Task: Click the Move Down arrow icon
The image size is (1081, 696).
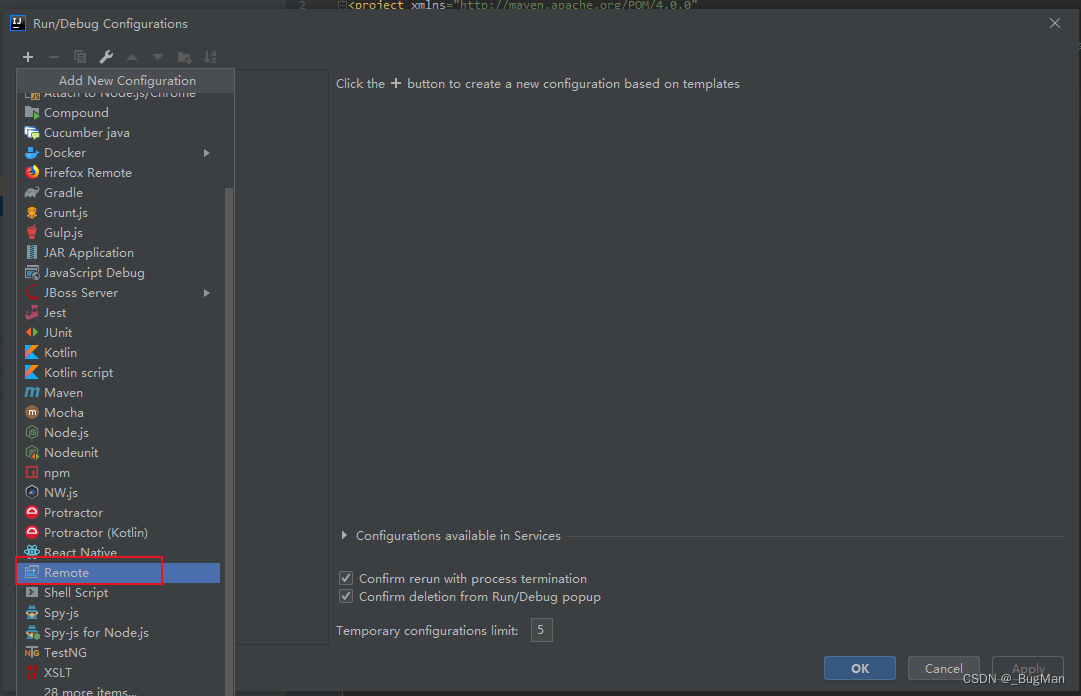Action: click(x=158, y=57)
